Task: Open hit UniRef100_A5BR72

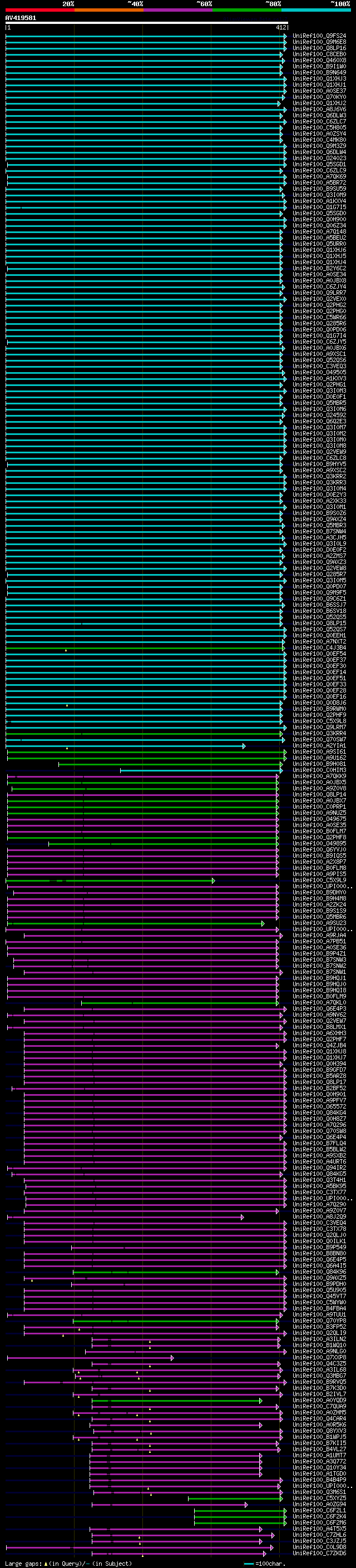Action: [319, 182]
